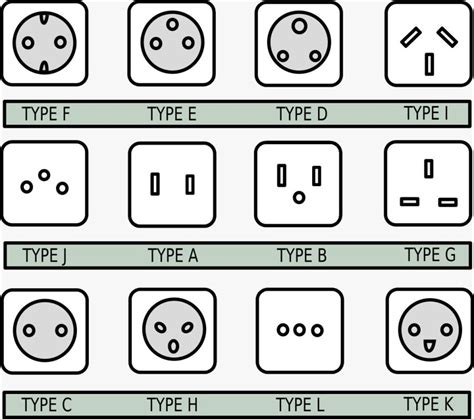
Task: Select the Type H socket icon
Action: click(x=173, y=331)
